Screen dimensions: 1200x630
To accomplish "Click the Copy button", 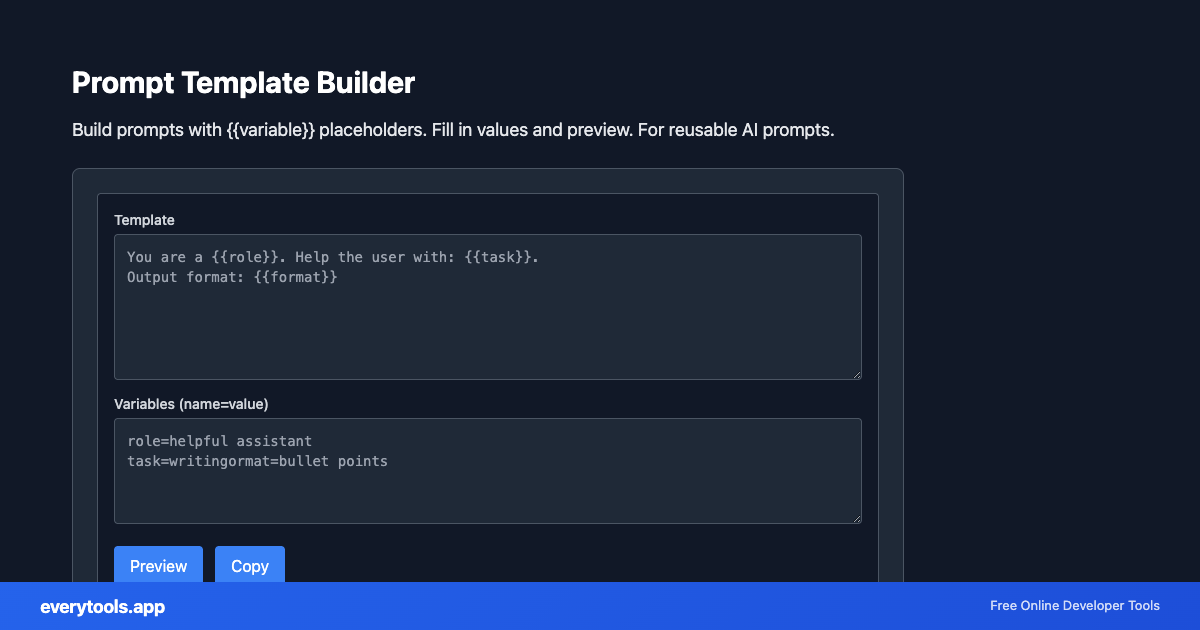I will click(x=249, y=566).
